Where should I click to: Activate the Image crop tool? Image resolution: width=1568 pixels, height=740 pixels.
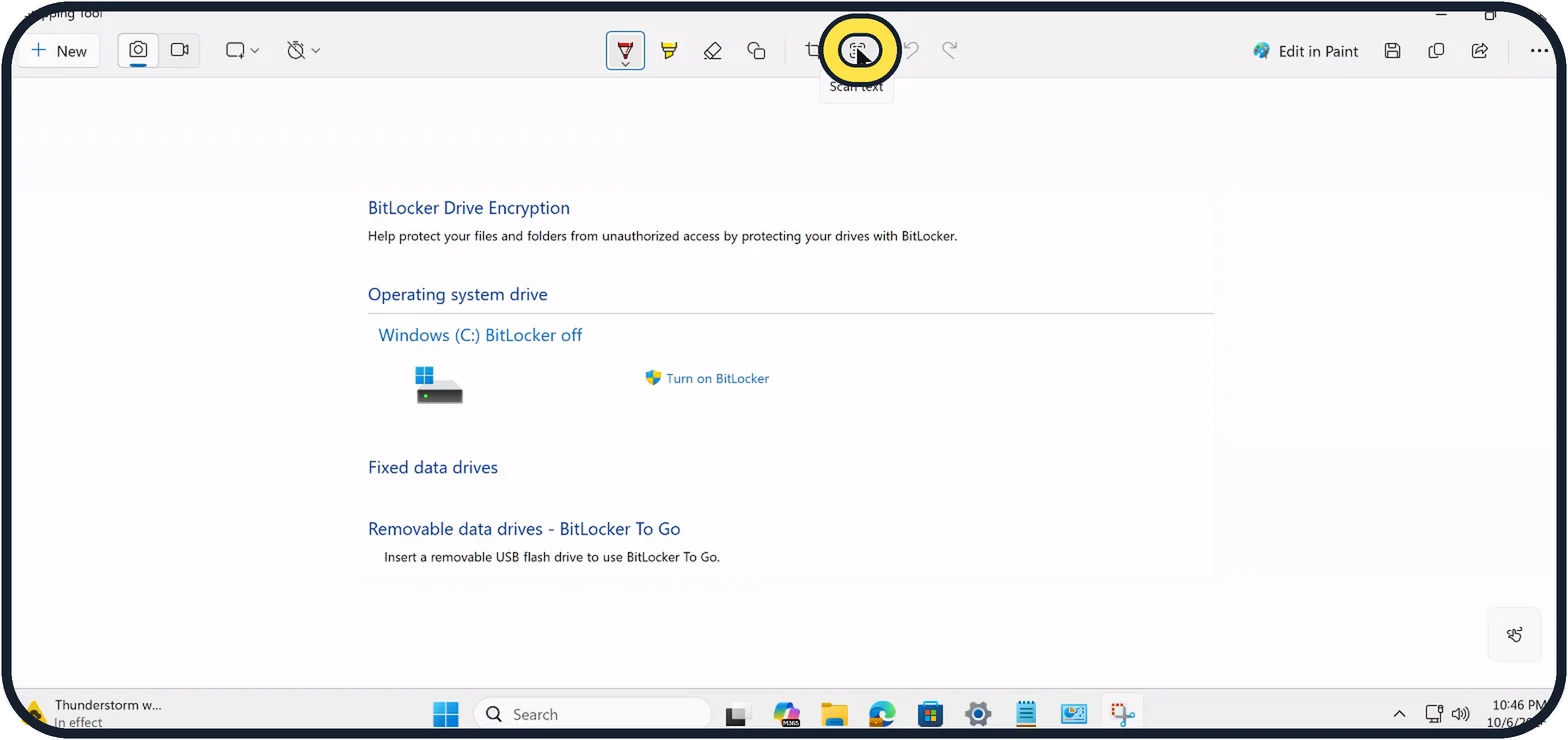[x=813, y=50]
